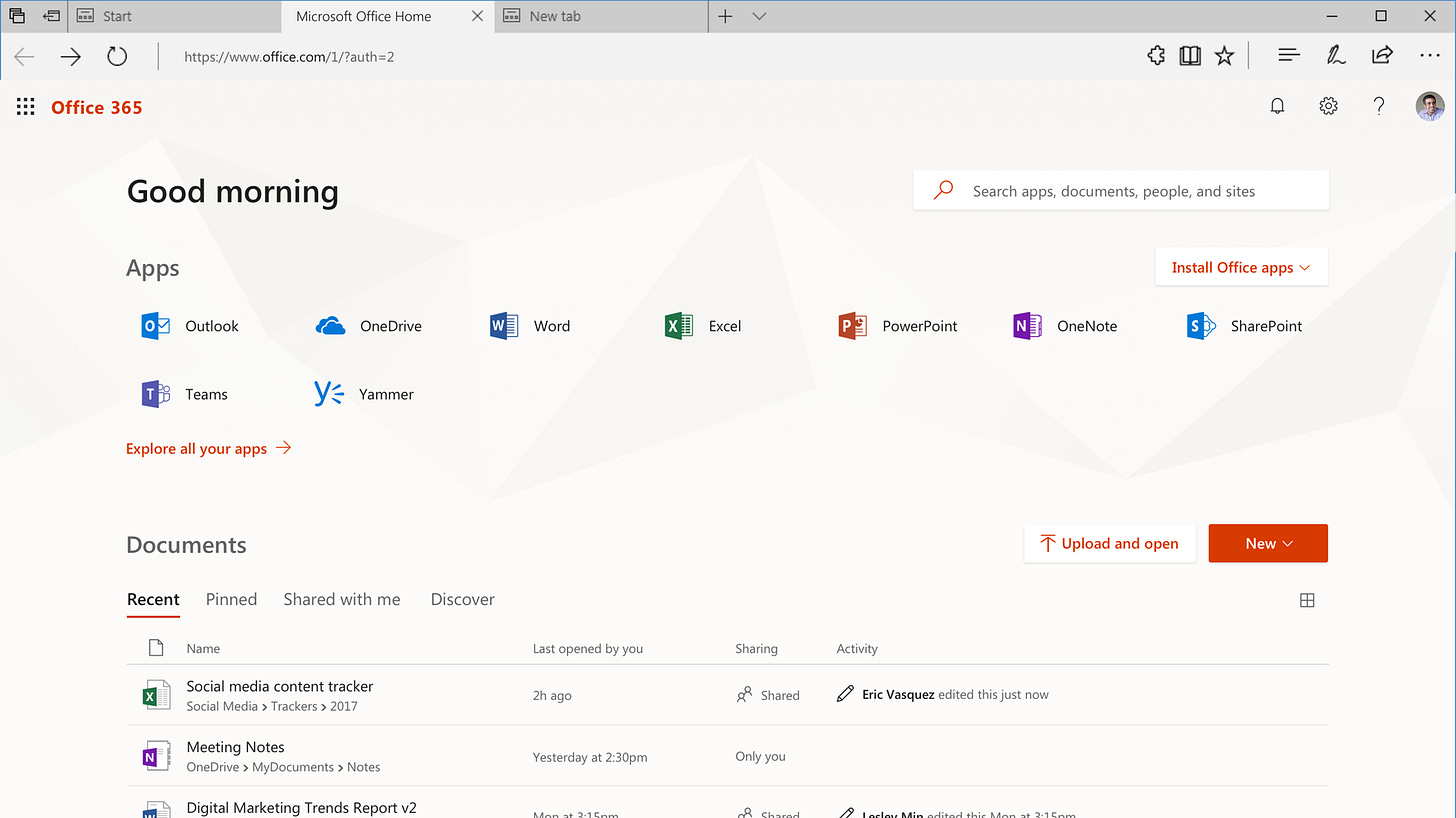Open the account profile picture menu
Viewport: 1456px width, 818px height.
point(1430,106)
